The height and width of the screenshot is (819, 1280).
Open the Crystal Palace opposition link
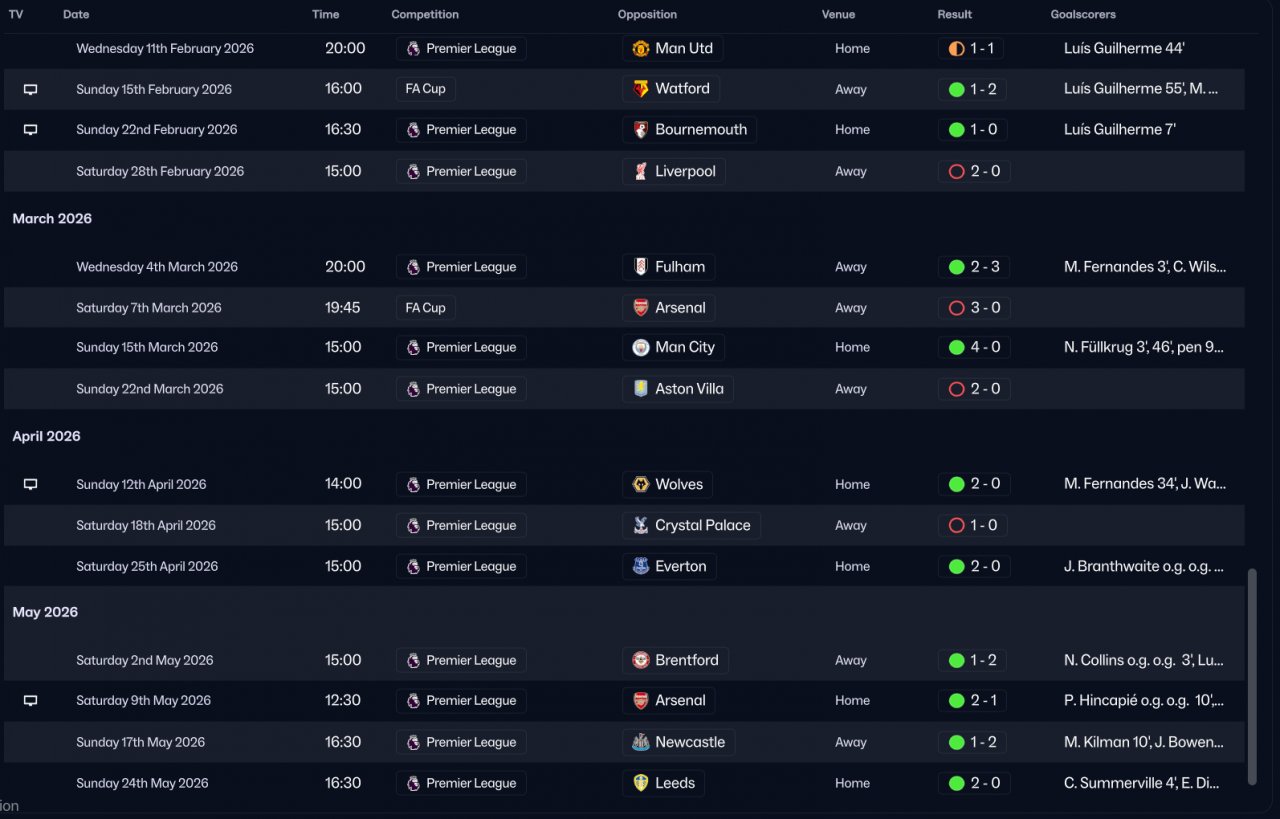point(691,525)
